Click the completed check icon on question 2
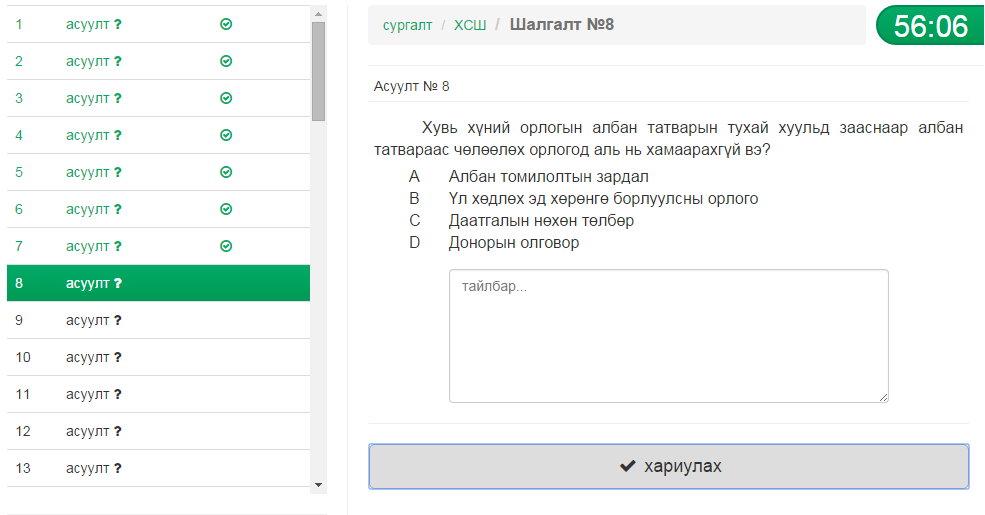Viewport: 985px width, 515px height. tap(226, 62)
